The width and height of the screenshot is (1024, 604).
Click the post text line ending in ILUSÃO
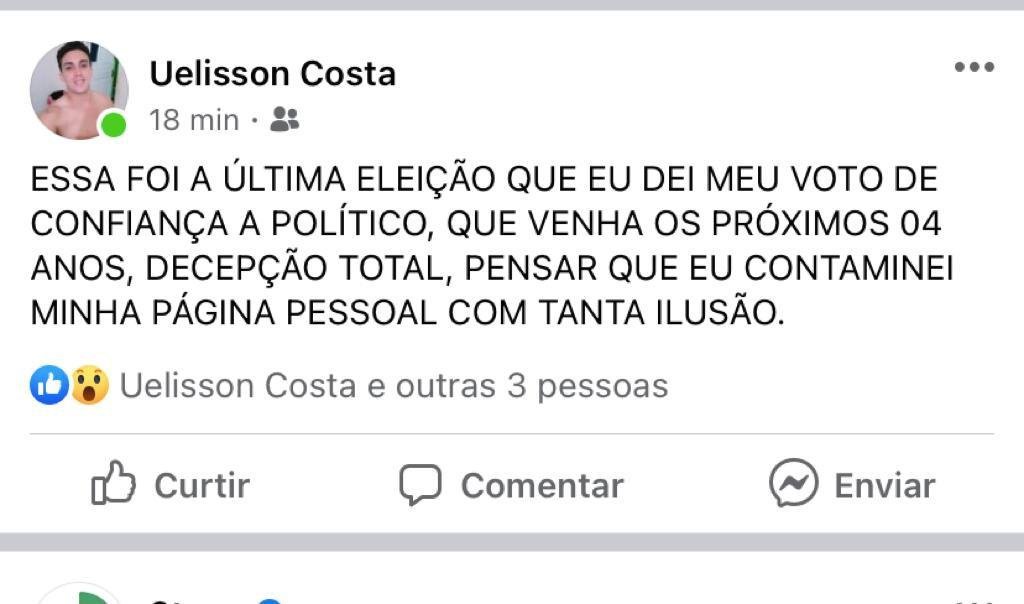(x=404, y=313)
